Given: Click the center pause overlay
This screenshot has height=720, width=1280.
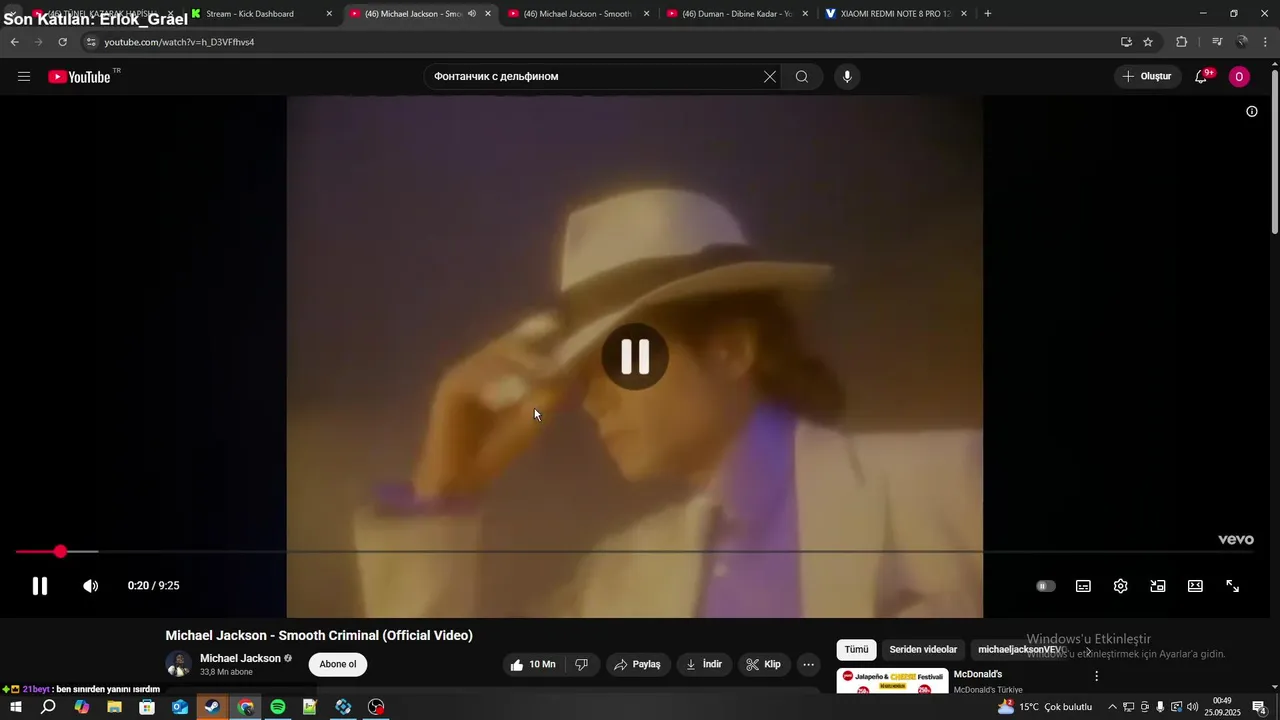Looking at the screenshot, I should [x=635, y=356].
